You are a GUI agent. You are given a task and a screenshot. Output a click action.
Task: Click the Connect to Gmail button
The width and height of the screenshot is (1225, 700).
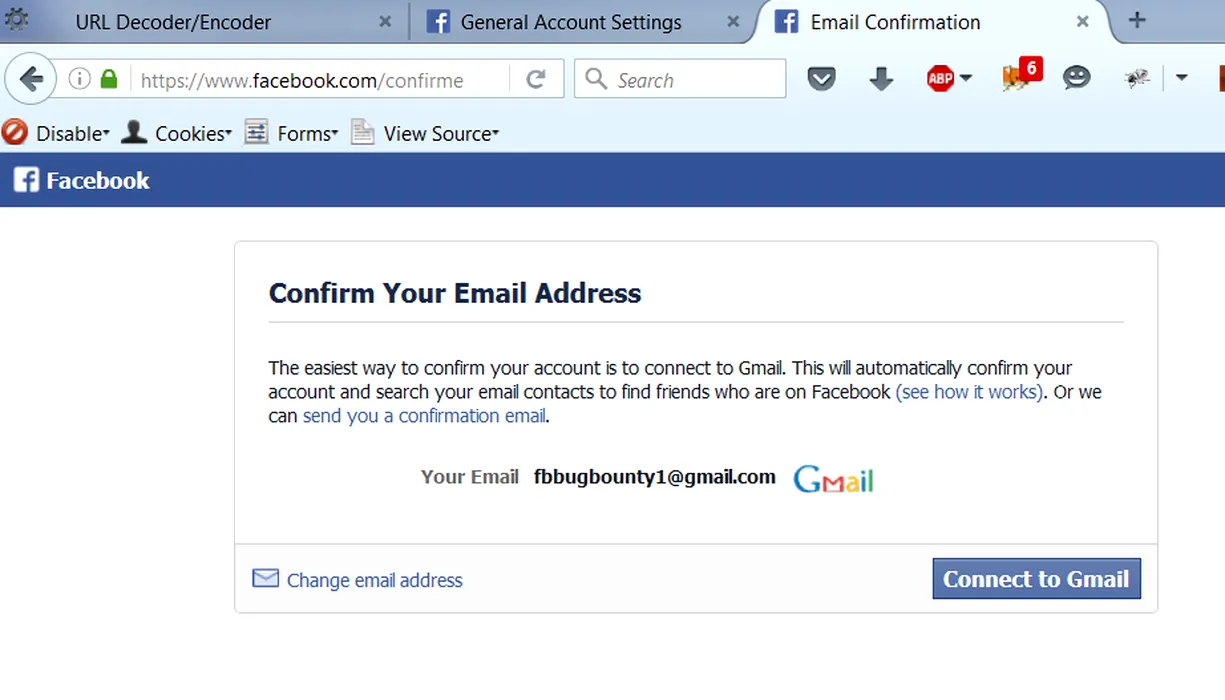[x=1036, y=579]
